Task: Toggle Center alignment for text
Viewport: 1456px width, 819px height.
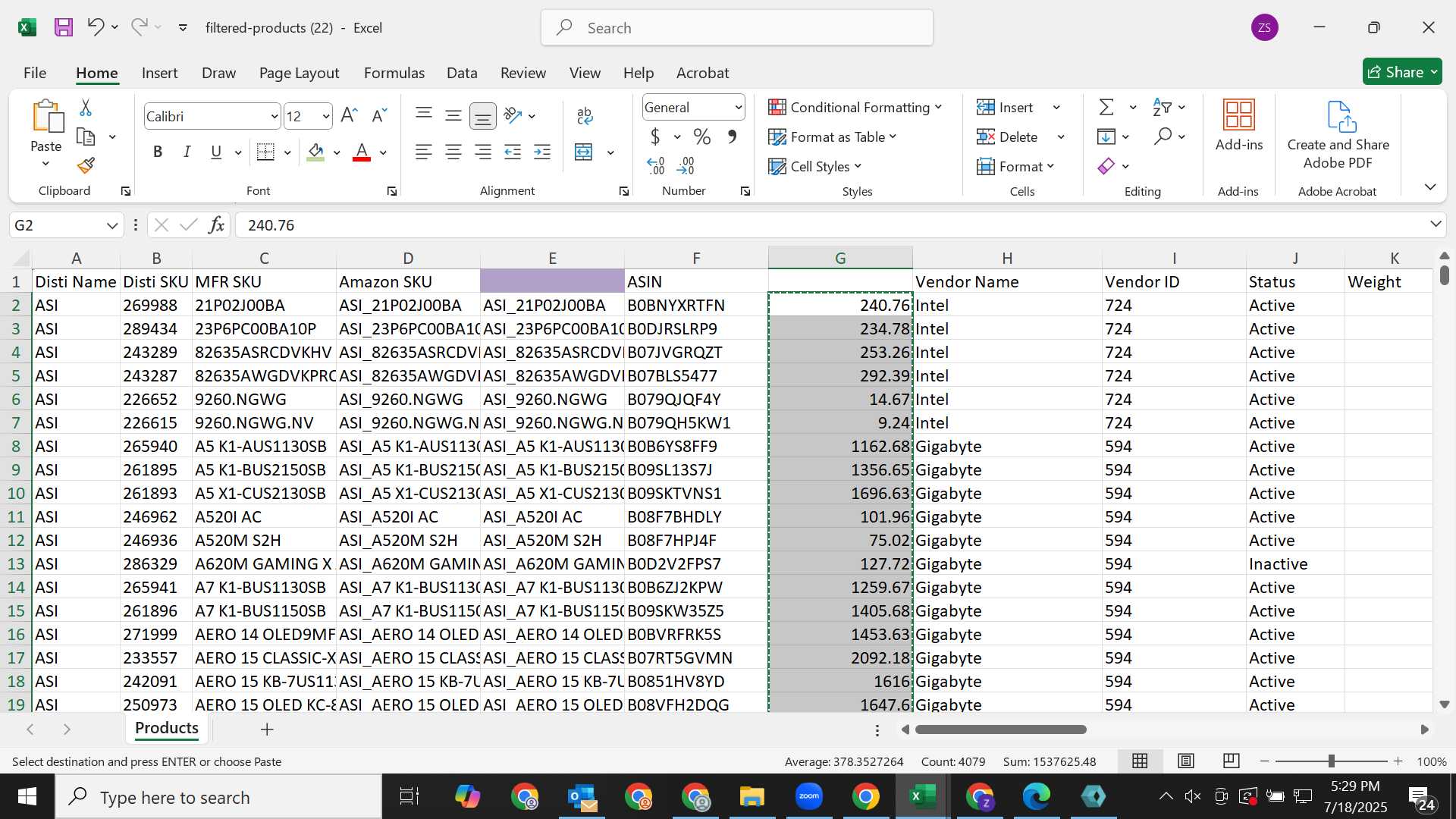Action: click(x=453, y=152)
